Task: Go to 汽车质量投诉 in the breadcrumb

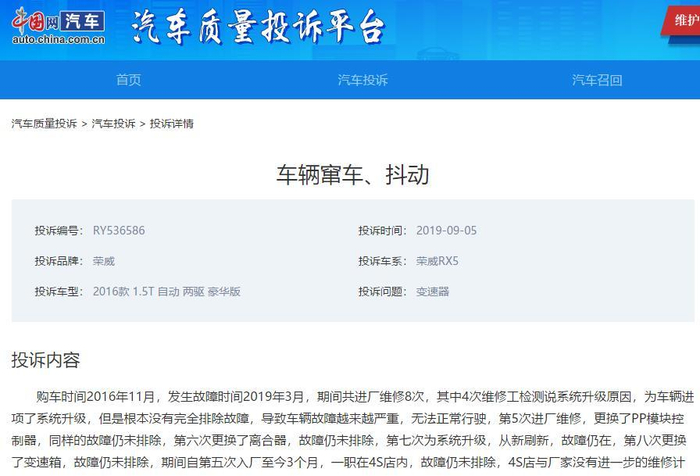Action: pos(44,124)
